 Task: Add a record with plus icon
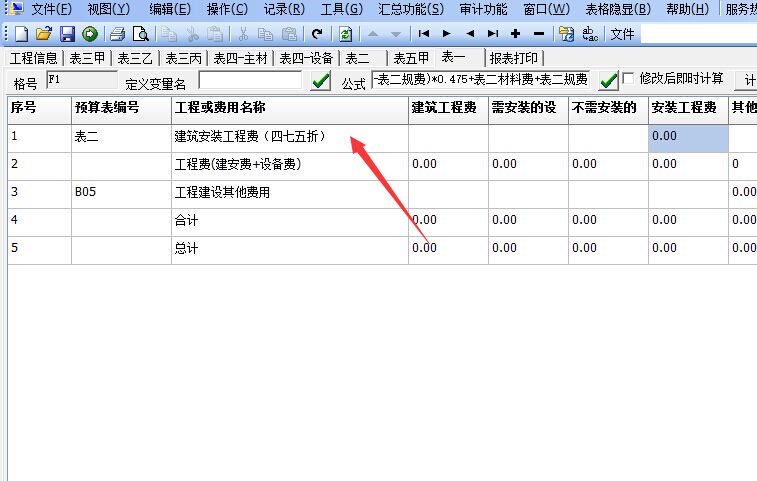tap(516, 33)
